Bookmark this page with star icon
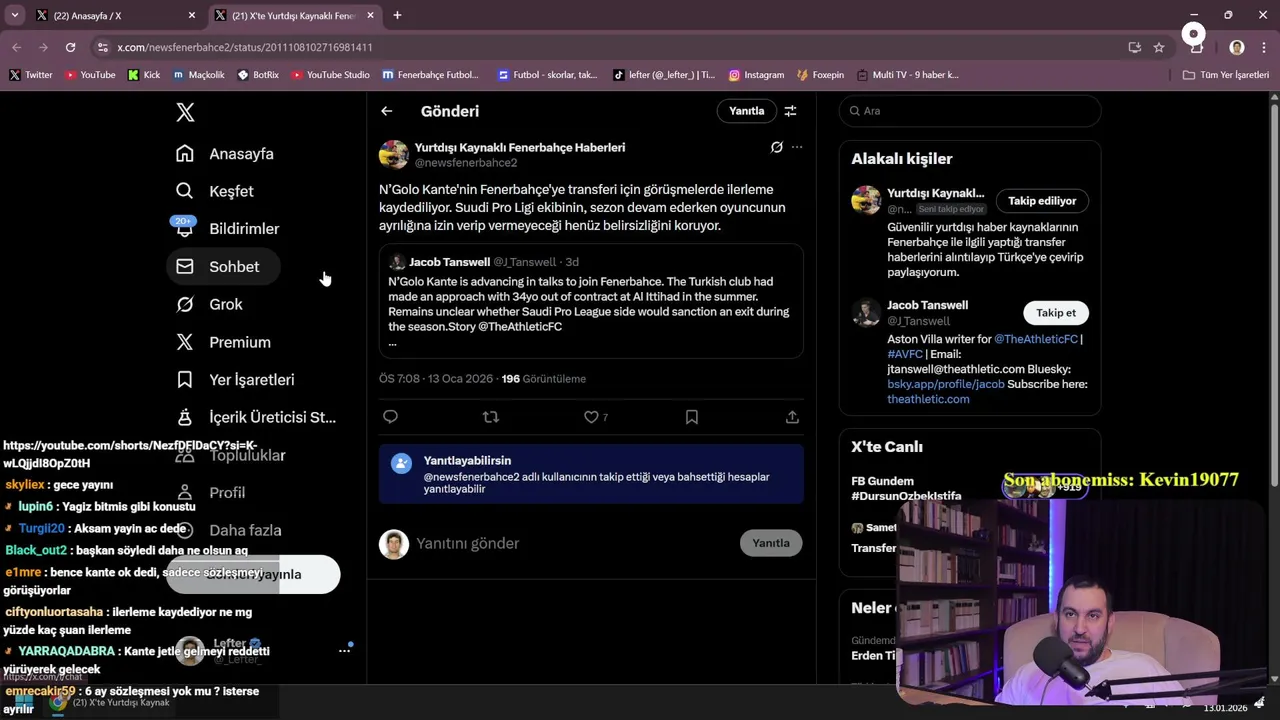Viewport: 1280px width, 720px height. coord(1159,47)
